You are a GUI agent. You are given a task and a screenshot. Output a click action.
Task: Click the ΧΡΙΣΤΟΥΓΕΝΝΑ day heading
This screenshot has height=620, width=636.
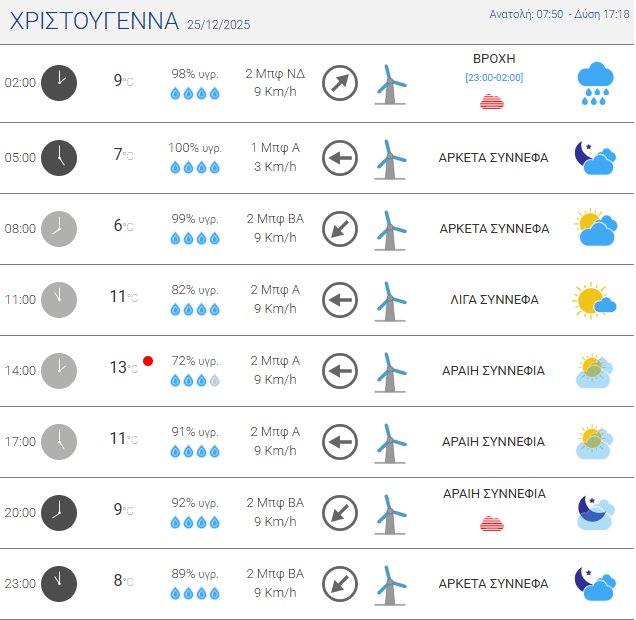[x=94, y=22]
